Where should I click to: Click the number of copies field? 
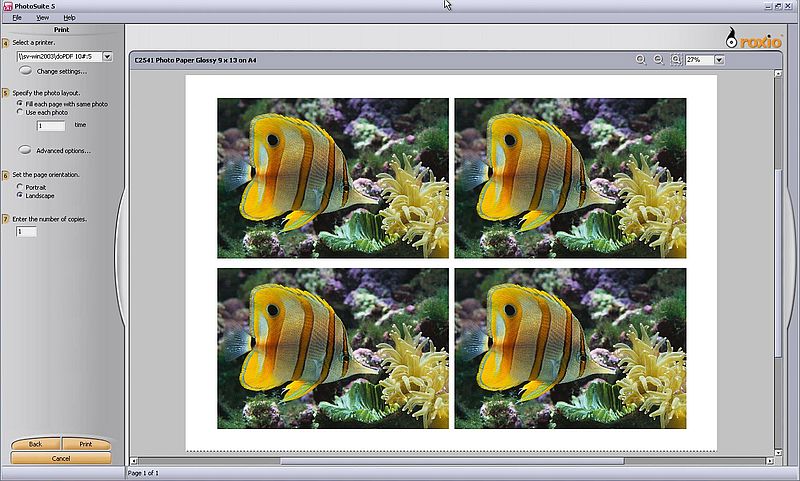[26, 232]
